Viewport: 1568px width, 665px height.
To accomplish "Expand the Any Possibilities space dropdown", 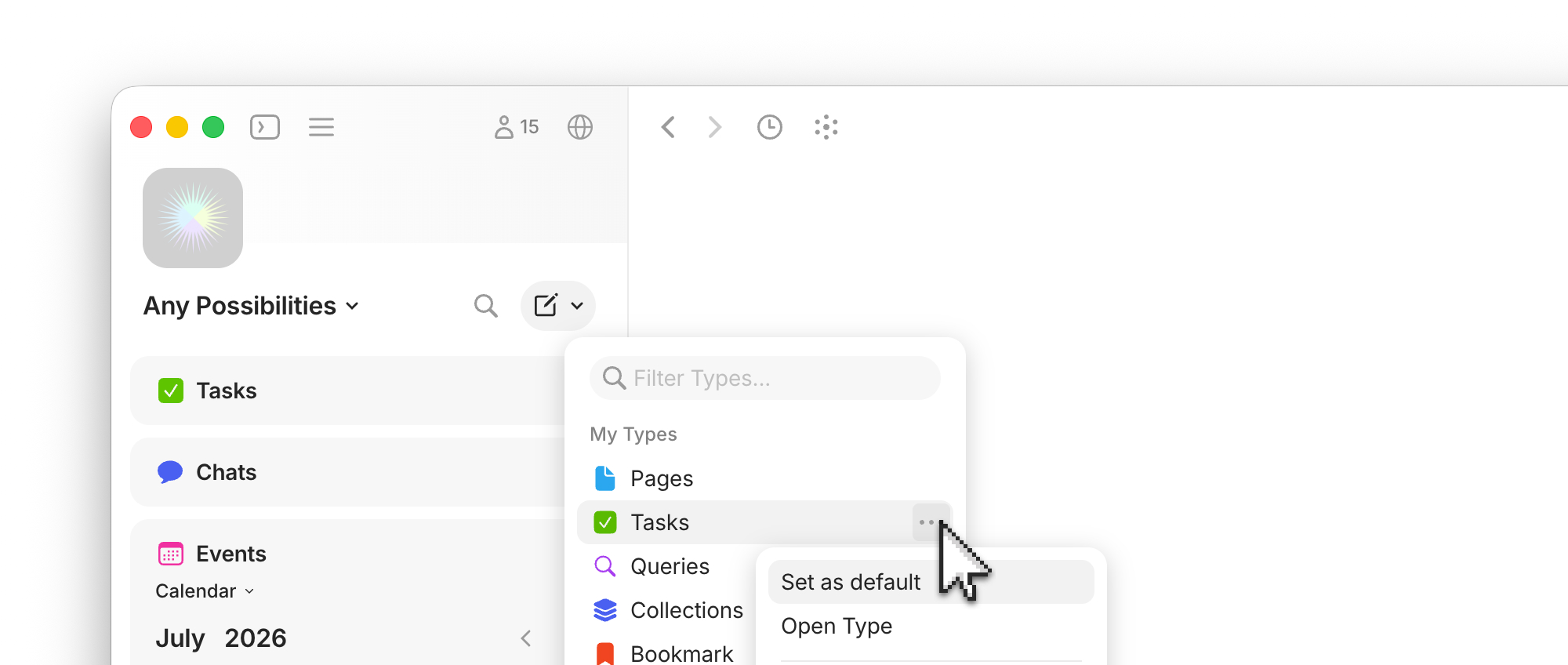I will pos(251,306).
